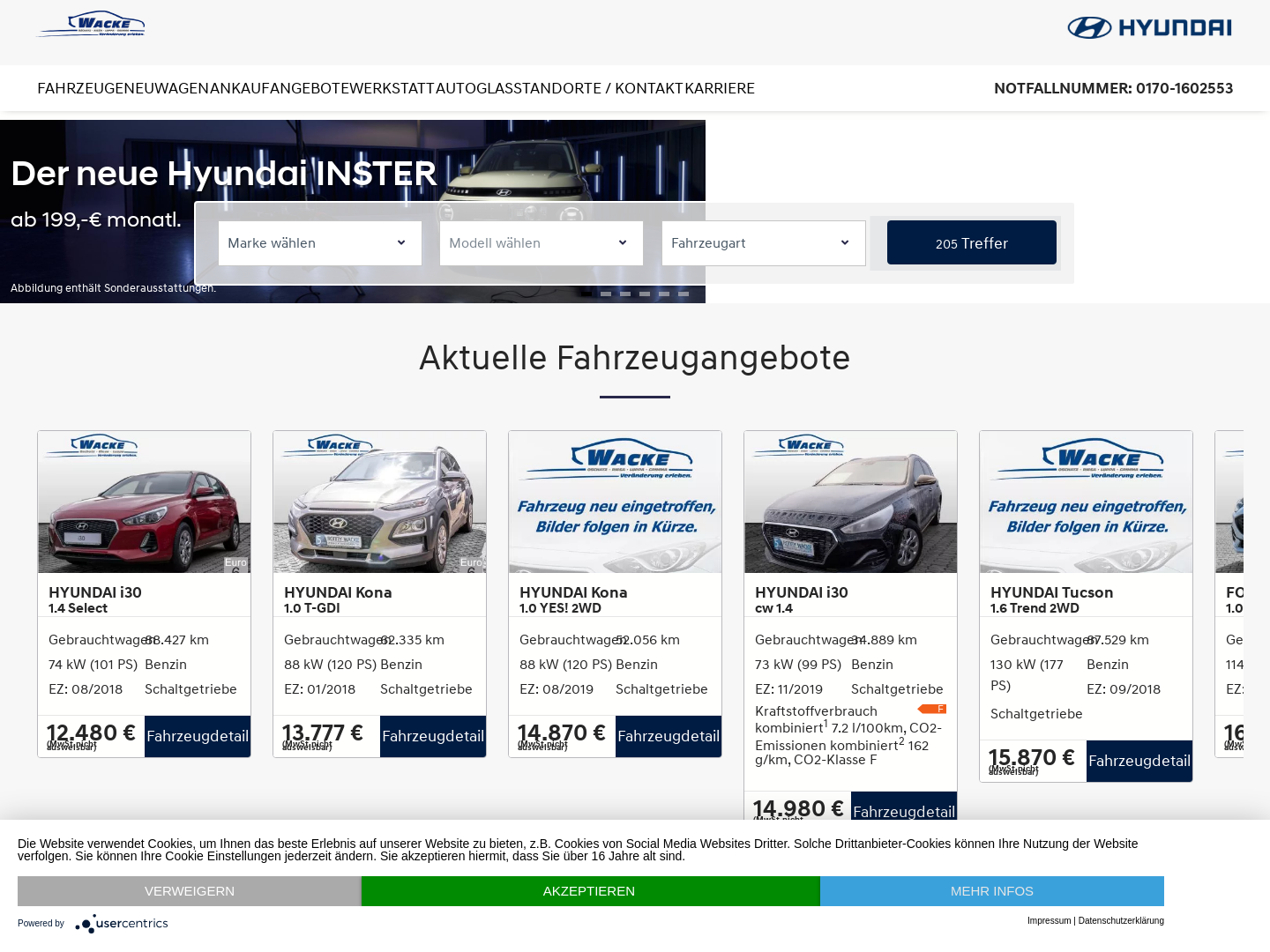Open the HYUNDAI Kona 1.0 T-GDI title
This screenshot has width=1270, height=952.
point(338,599)
